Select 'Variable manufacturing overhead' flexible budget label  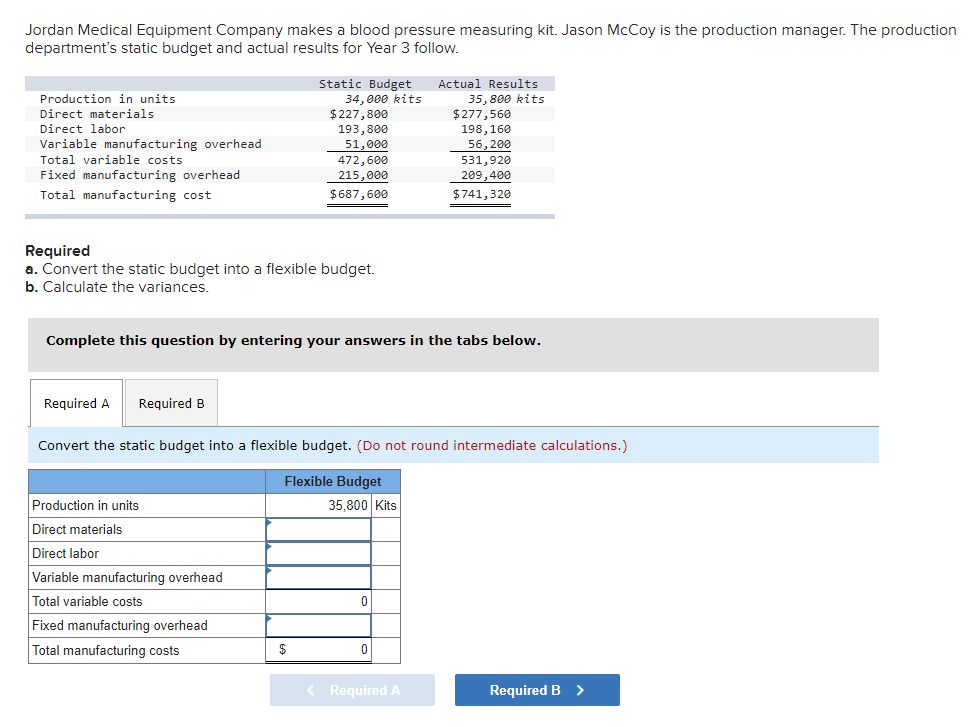coord(127,577)
